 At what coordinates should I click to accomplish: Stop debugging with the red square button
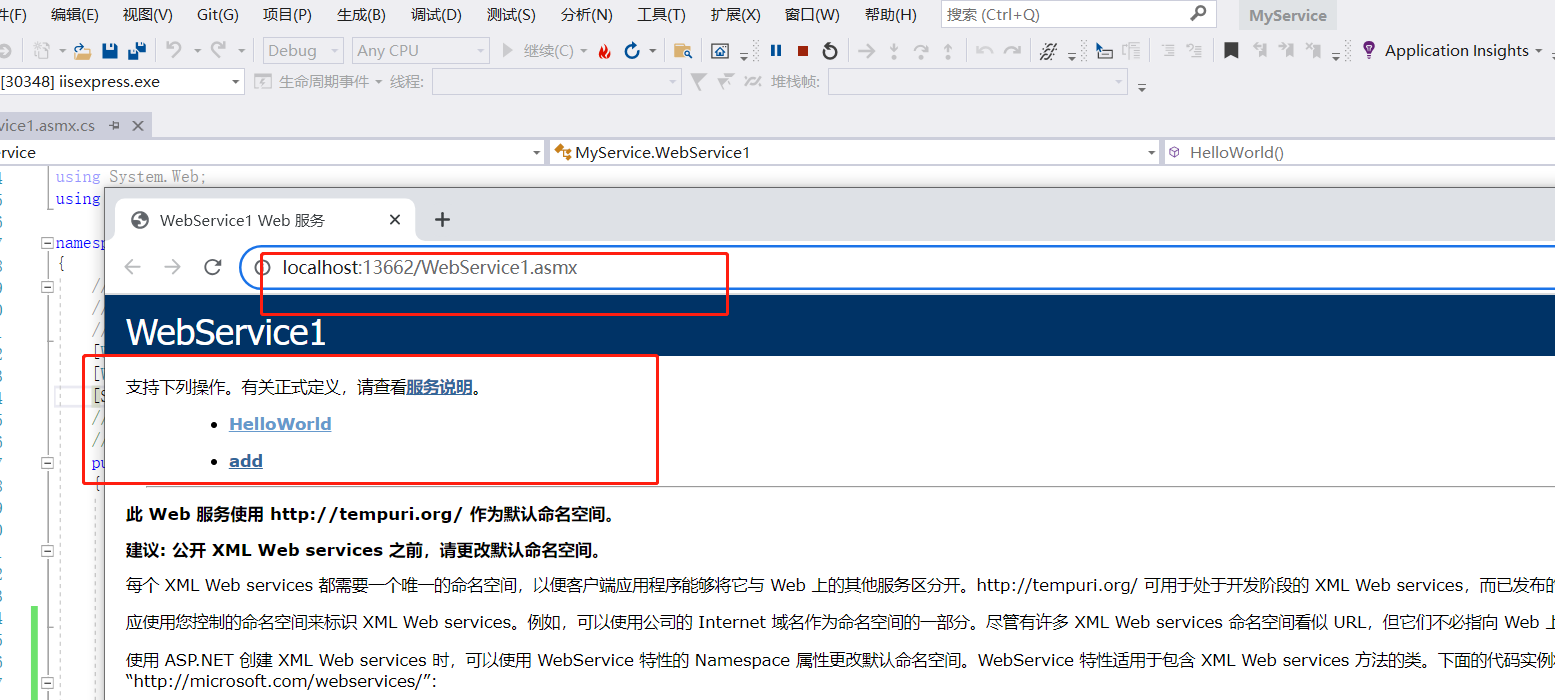803,51
